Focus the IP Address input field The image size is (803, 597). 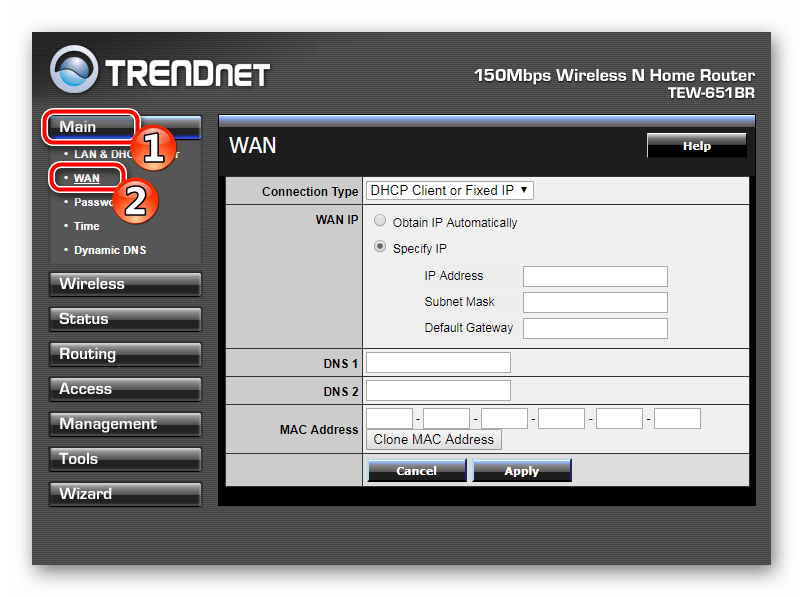point(595,276)
